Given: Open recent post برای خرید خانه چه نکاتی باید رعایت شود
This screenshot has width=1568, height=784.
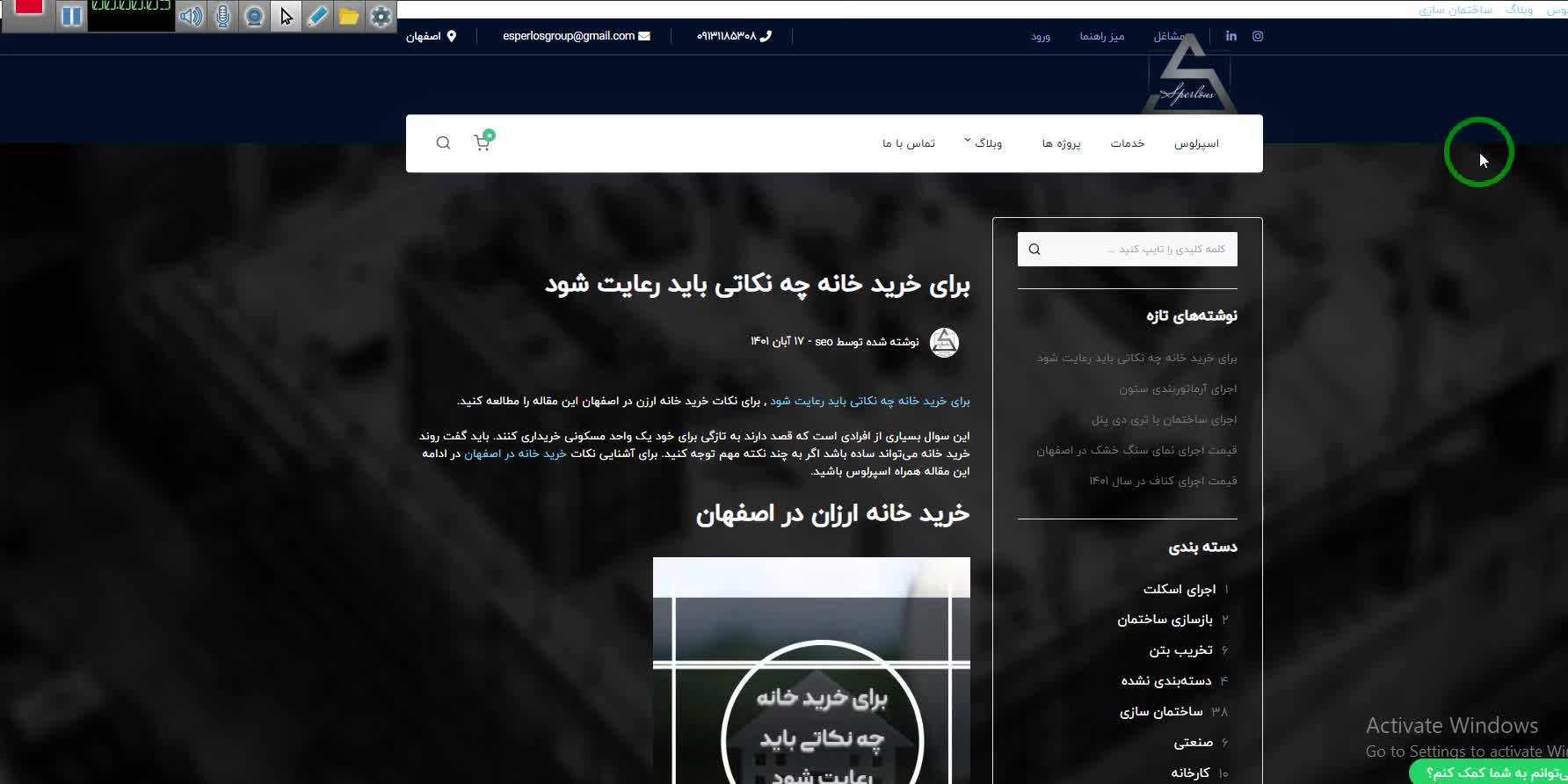Looking at the screenshot, I should 1137,358.
